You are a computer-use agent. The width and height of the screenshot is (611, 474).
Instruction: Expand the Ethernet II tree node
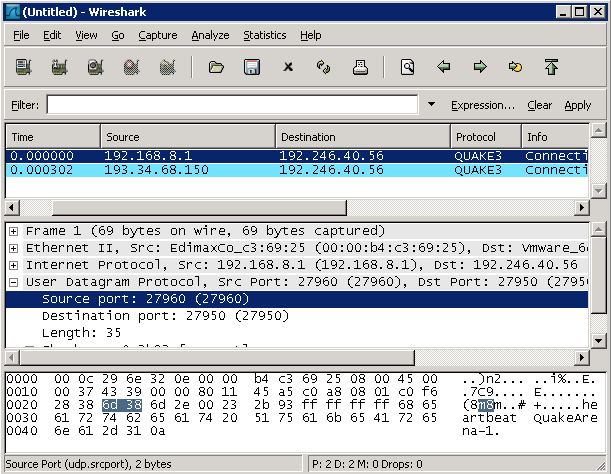[14, 248]
